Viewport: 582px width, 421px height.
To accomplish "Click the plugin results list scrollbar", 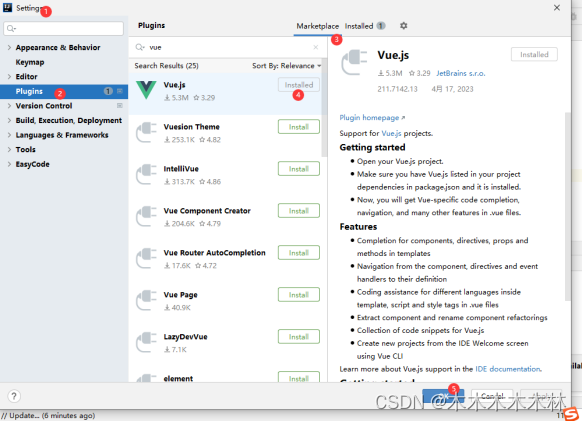I will click(x=324, y=108).
